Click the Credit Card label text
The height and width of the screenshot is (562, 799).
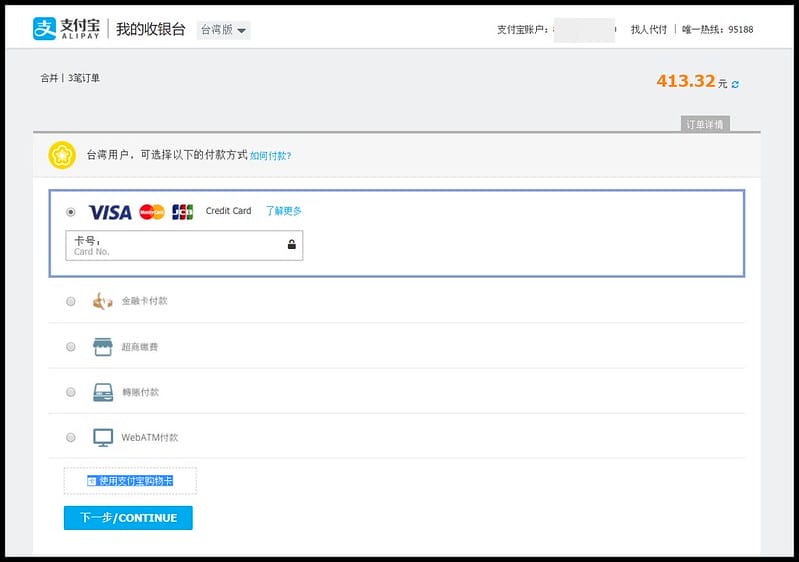click(x=228, y=211)
